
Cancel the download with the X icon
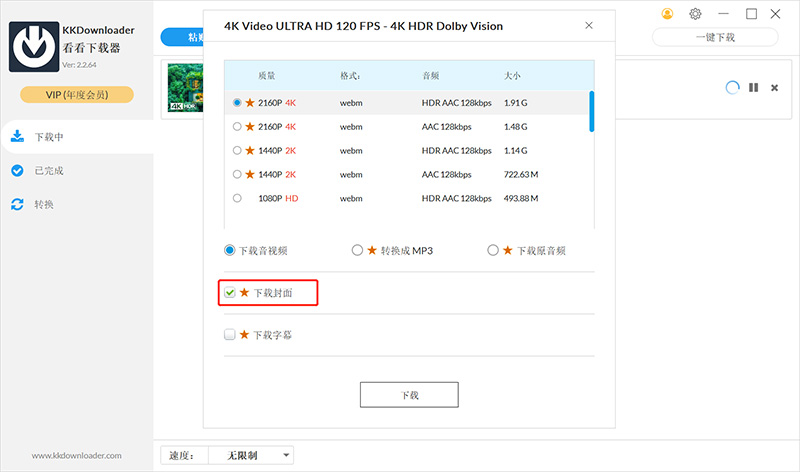(774, 88)
